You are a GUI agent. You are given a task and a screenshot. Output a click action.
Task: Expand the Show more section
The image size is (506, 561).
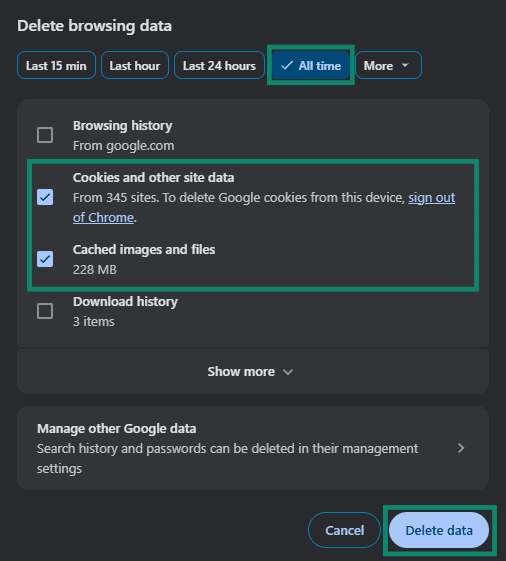pyautogui.click(x=253, y=372)
